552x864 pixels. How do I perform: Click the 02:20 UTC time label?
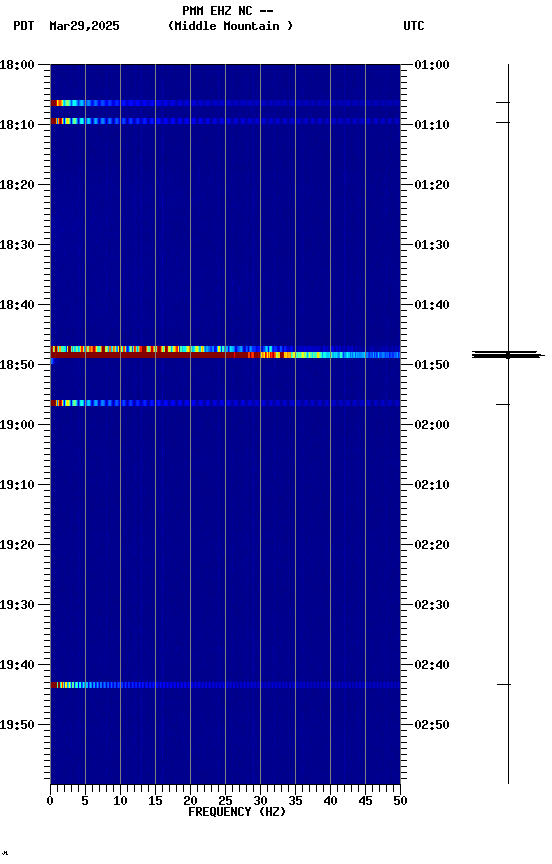tap(432, 545)
